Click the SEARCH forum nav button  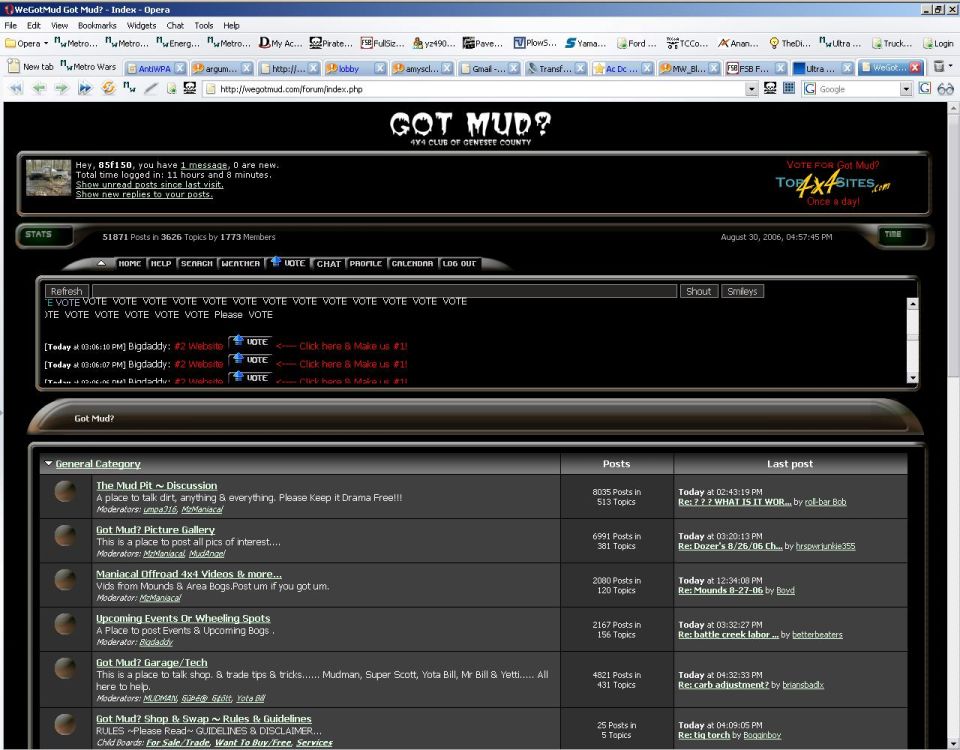click(197, 263)
